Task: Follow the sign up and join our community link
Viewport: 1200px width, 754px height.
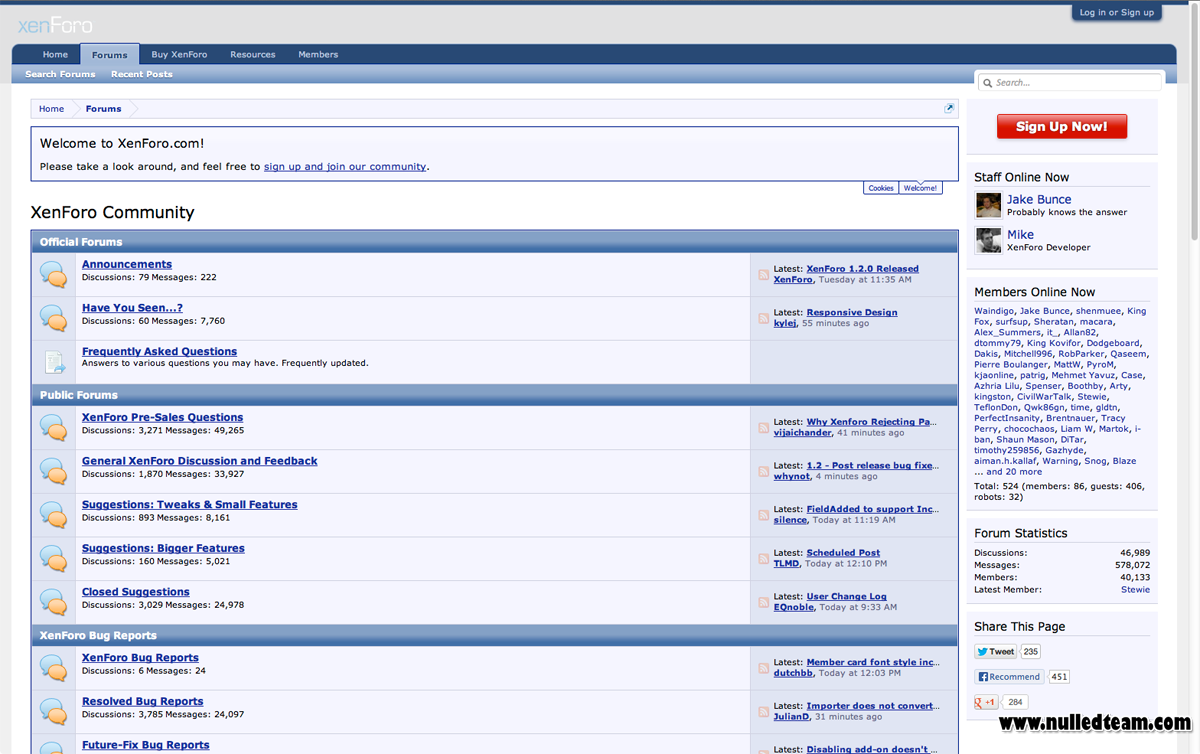Action: point(345,167)
